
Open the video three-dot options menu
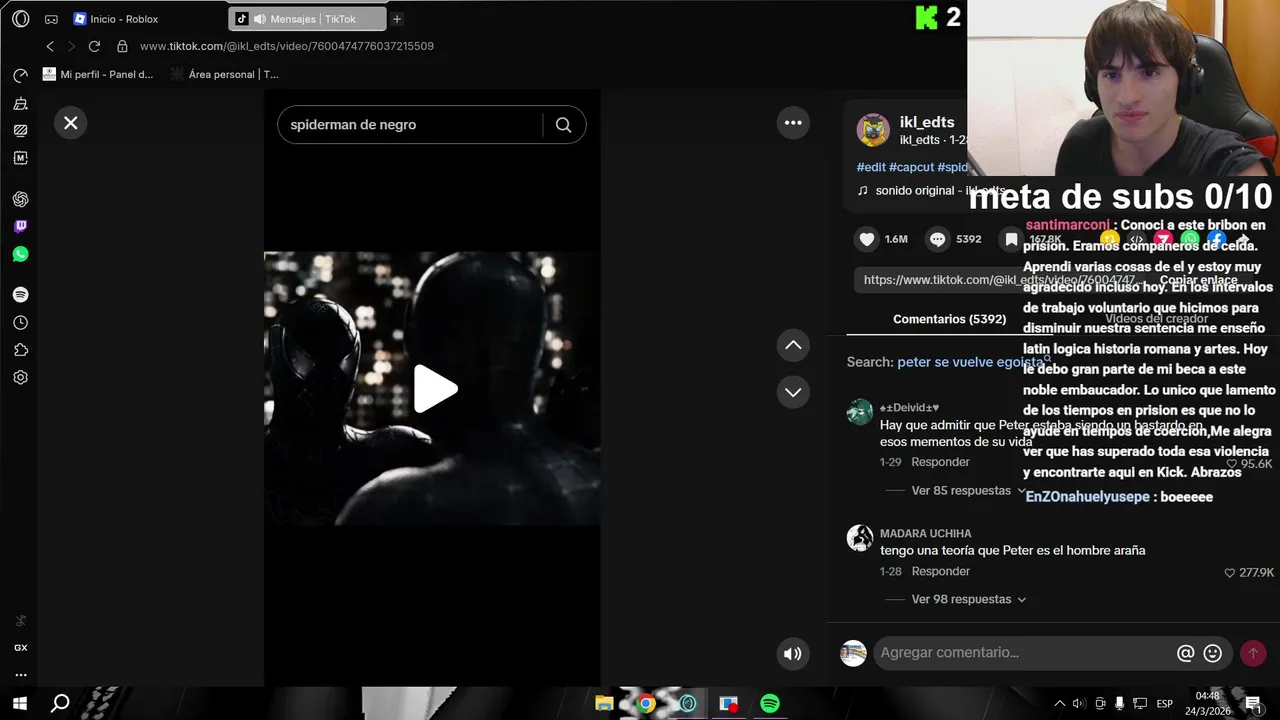tap(793, 123)
